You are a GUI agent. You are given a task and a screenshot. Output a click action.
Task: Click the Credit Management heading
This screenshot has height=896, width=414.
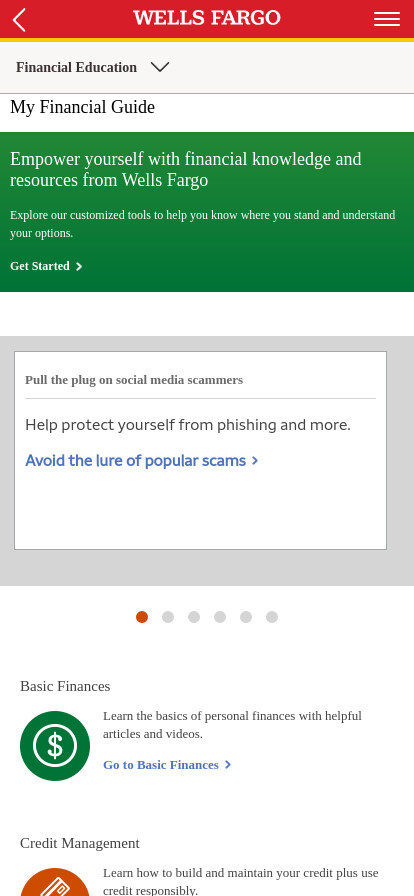click(x=80, y=843)
